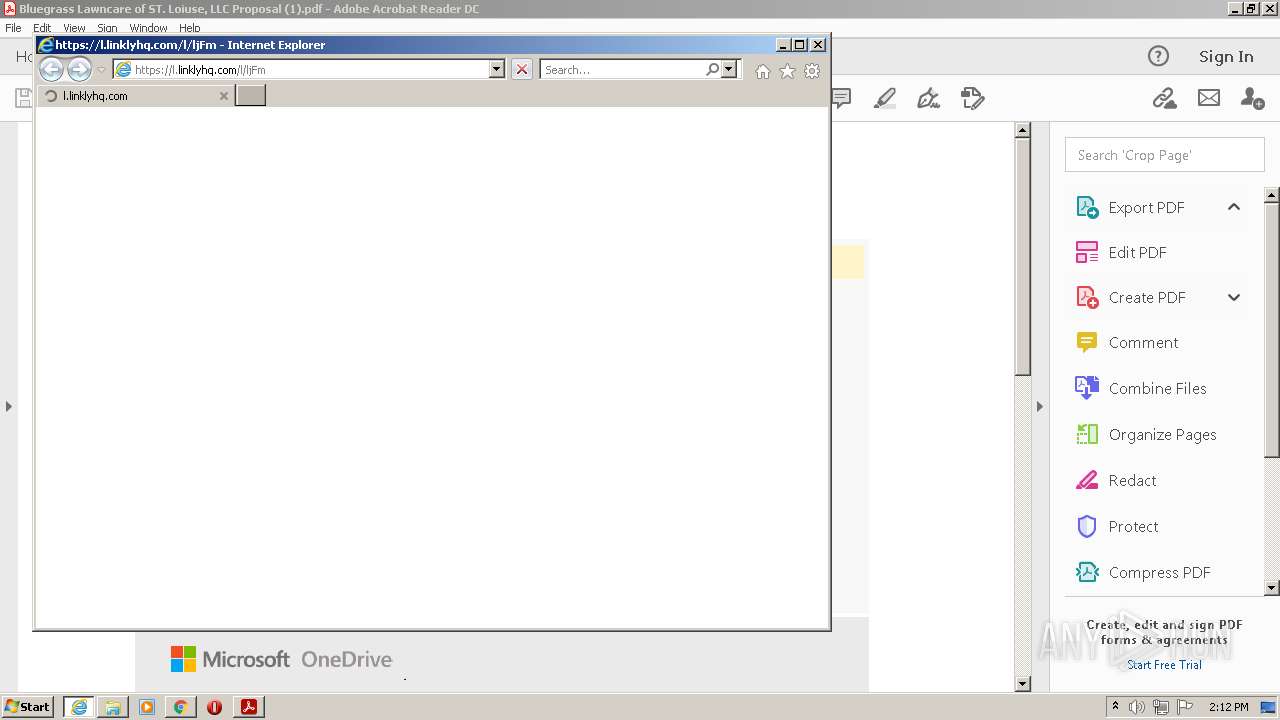Select the Highlight text marker tool
The image size is (1280, 720).
click(x=885, y=98)
